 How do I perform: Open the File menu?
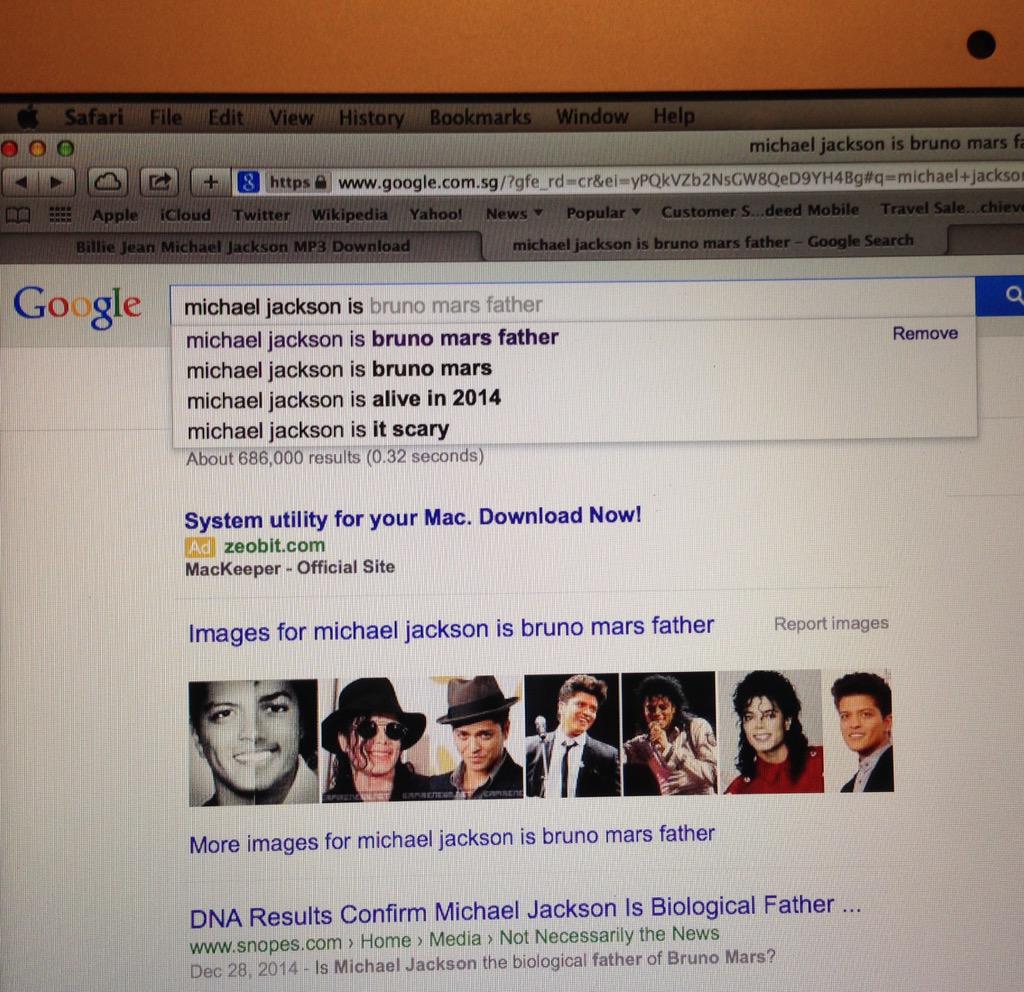coord(166,118)
